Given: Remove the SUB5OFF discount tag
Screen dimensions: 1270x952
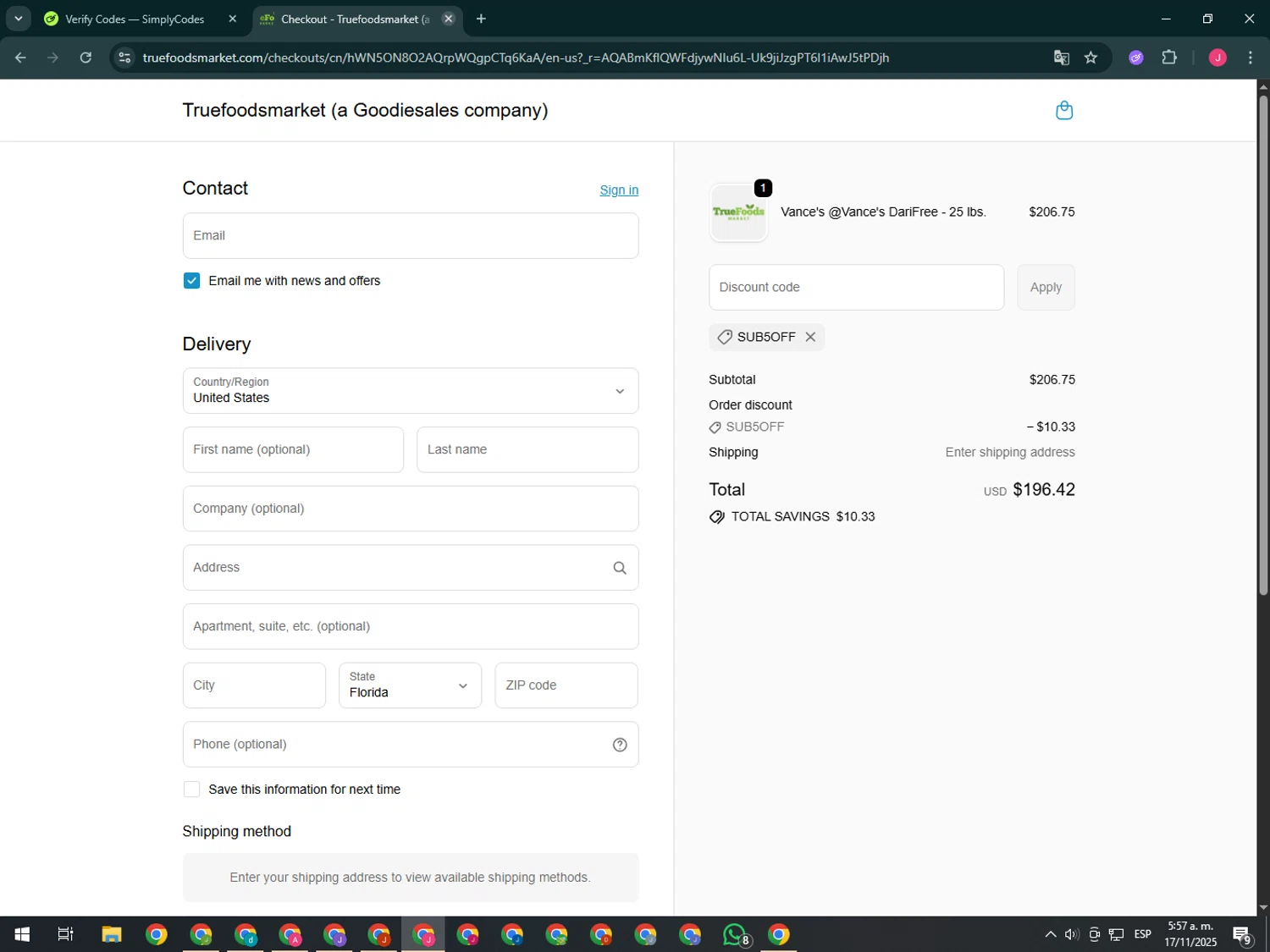Looking at the screenshot, I should tap(810, 337).
